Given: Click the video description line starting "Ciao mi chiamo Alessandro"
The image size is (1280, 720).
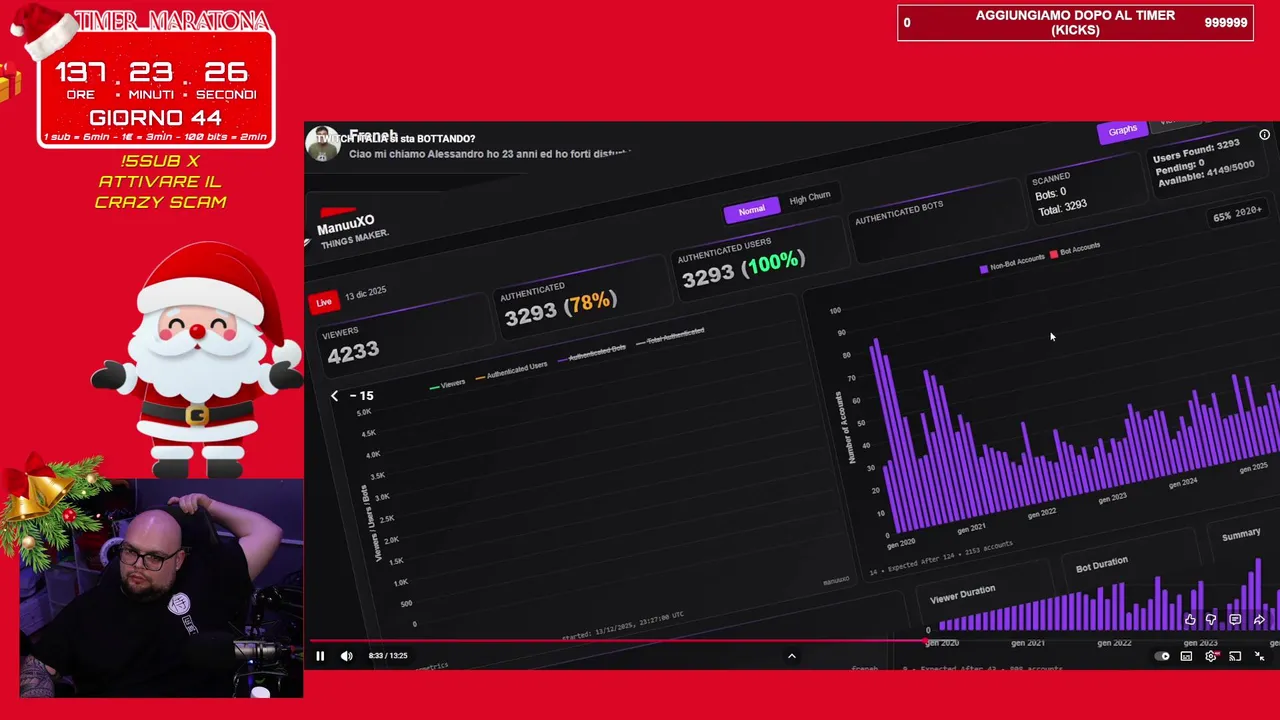Looking at the screenshot, I should (489, 154).
